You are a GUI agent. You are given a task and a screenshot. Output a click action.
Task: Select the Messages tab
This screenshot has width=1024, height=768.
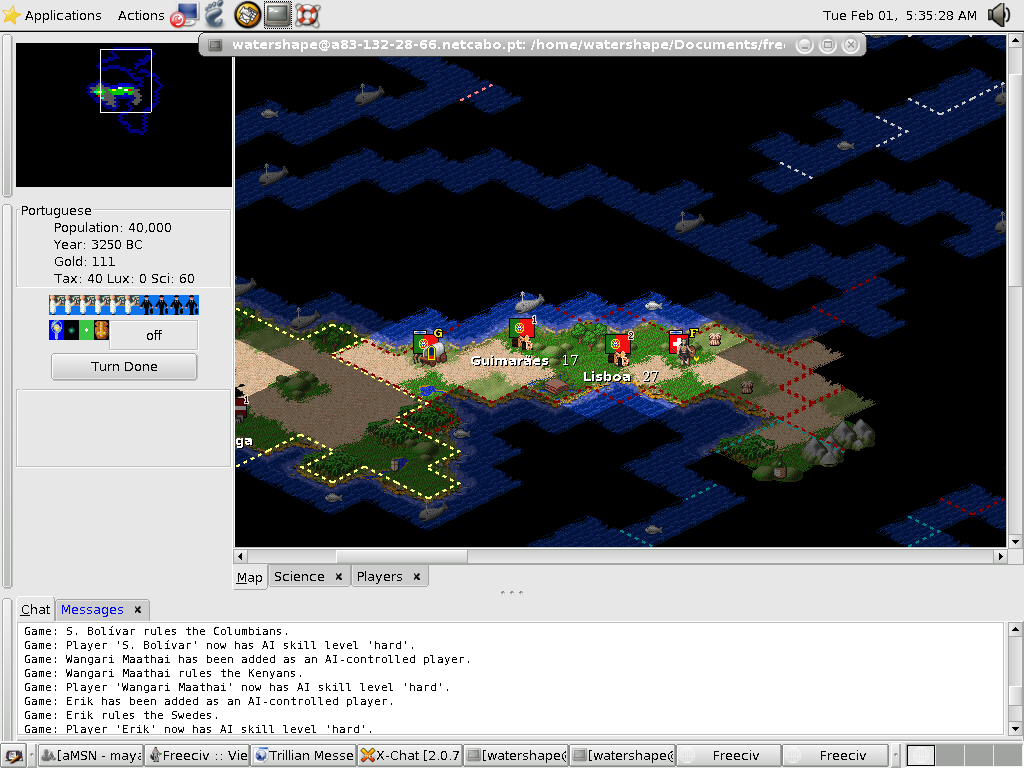(x=92, y=609)
